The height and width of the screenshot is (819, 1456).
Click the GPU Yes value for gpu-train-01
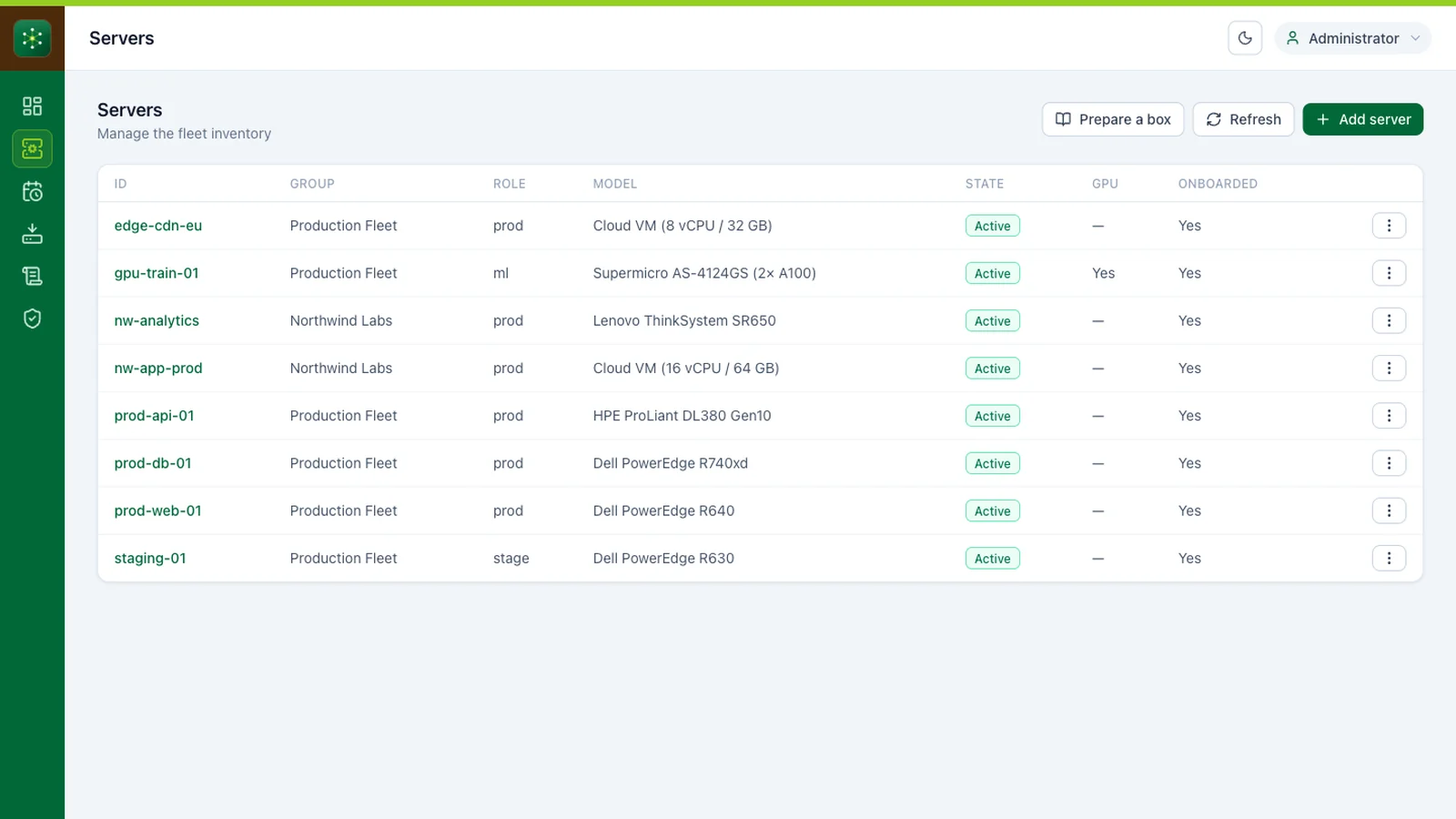tap(1103, 273)
